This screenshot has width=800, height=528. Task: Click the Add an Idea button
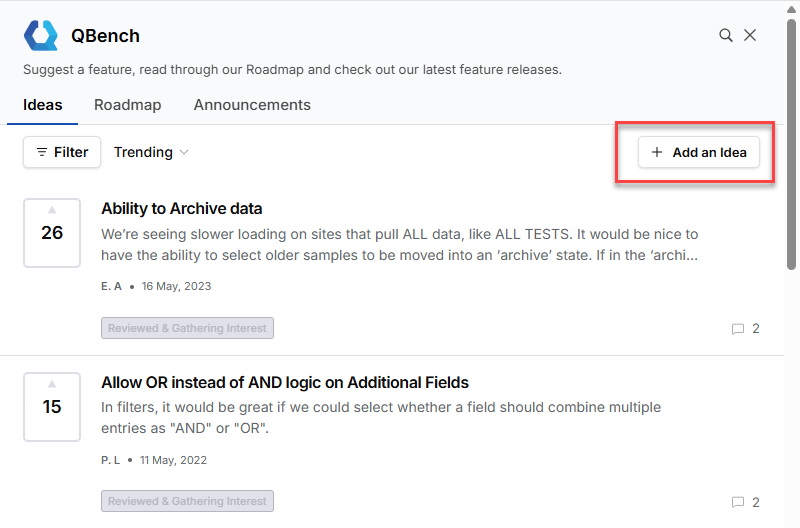point(699,153)
